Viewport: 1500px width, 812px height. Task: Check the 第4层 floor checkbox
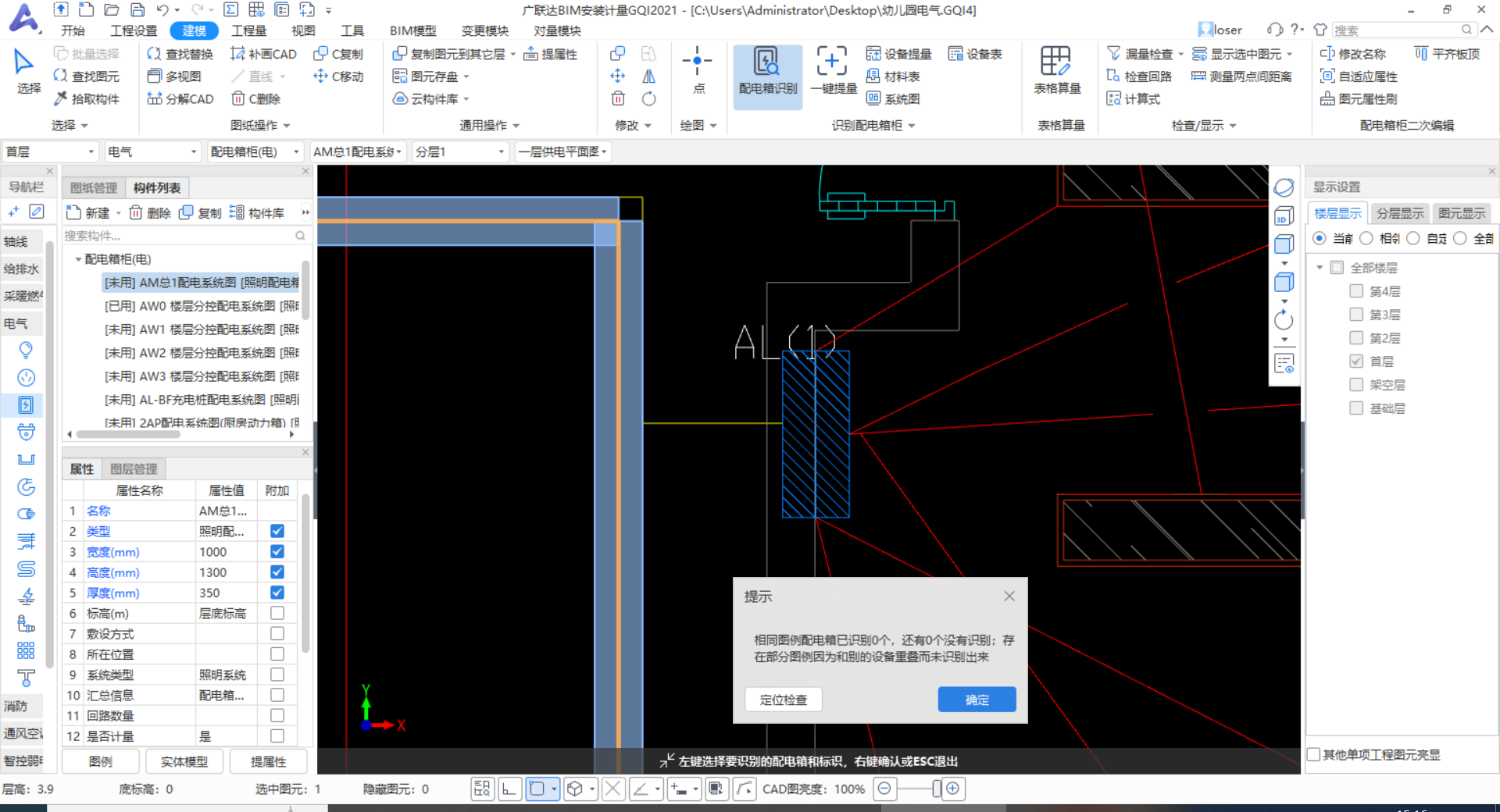tap(1356, 291)
